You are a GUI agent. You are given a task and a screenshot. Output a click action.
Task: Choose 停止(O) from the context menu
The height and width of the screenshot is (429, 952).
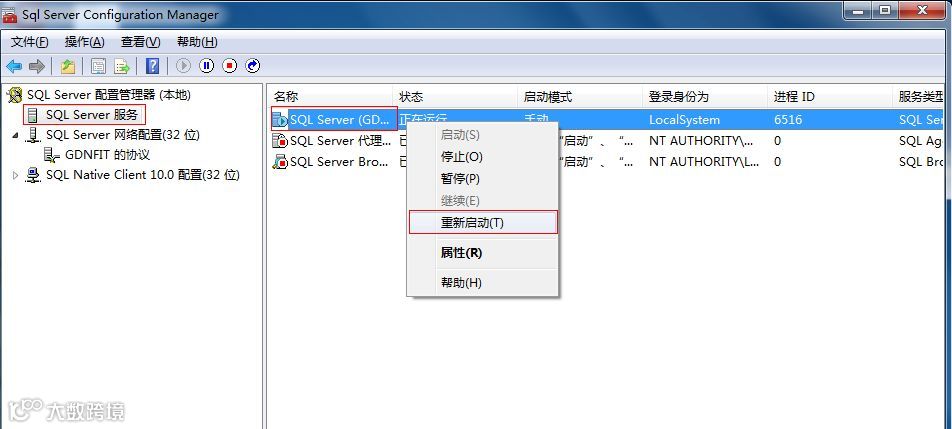pyautogui.click(x=483, y=157)
